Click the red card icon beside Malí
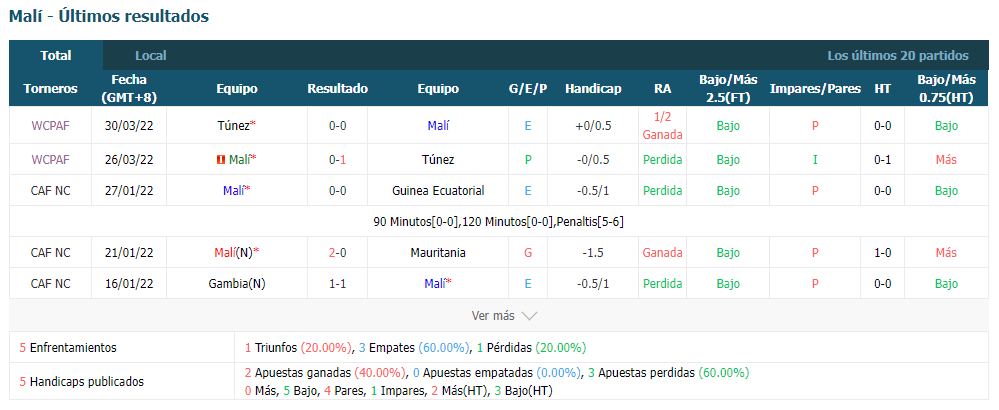Viewport: 999px width, 410px height. 221,160
